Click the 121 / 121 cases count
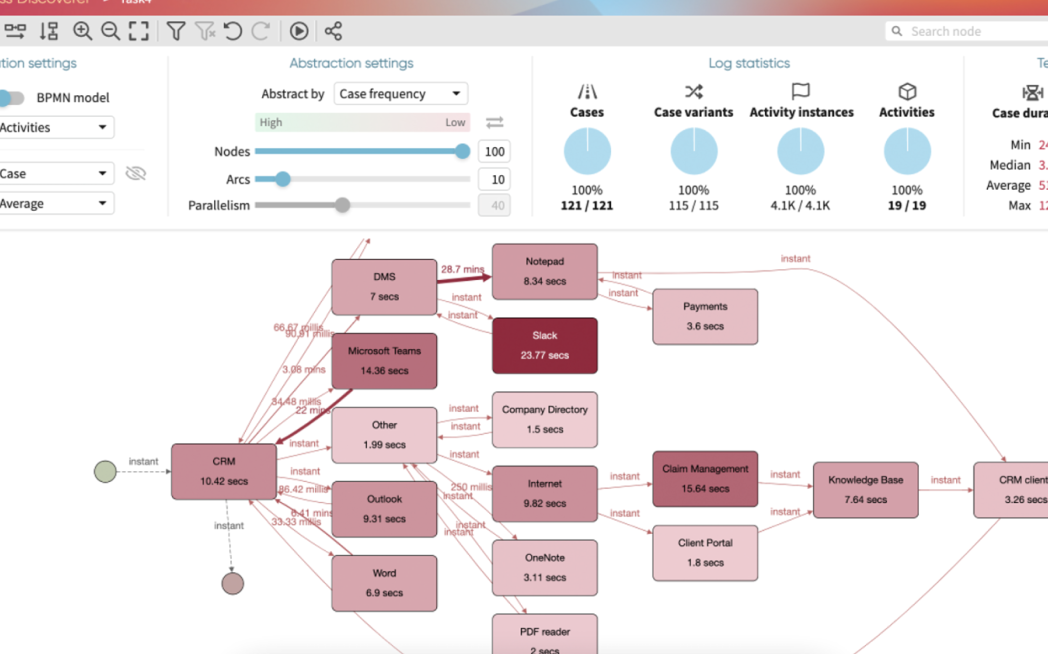Viewport: 1048px width, 654px height. tap(587, 206)
